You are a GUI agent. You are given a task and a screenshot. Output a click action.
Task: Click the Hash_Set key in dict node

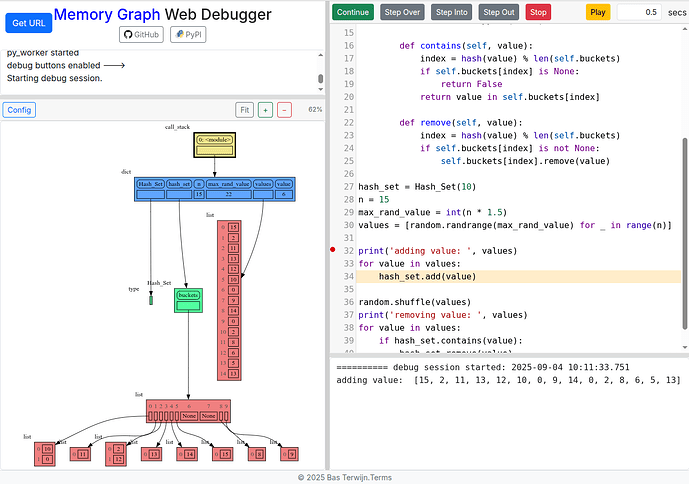pyautogui.click(x=150, y=184)
